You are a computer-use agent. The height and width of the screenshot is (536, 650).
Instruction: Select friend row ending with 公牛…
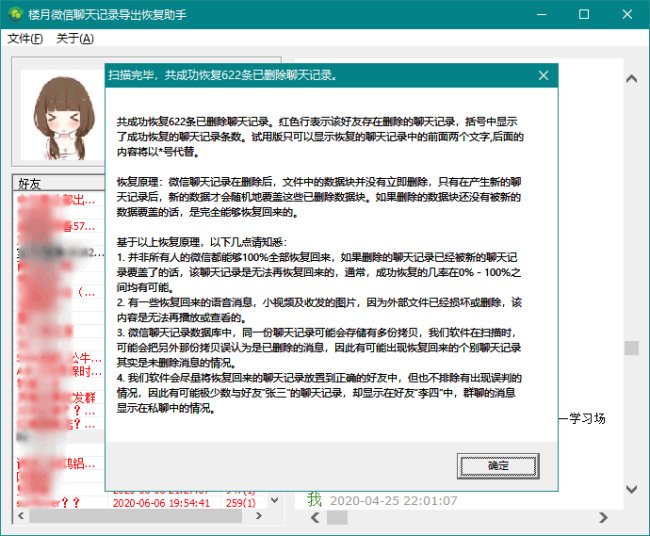click(59, 358)
